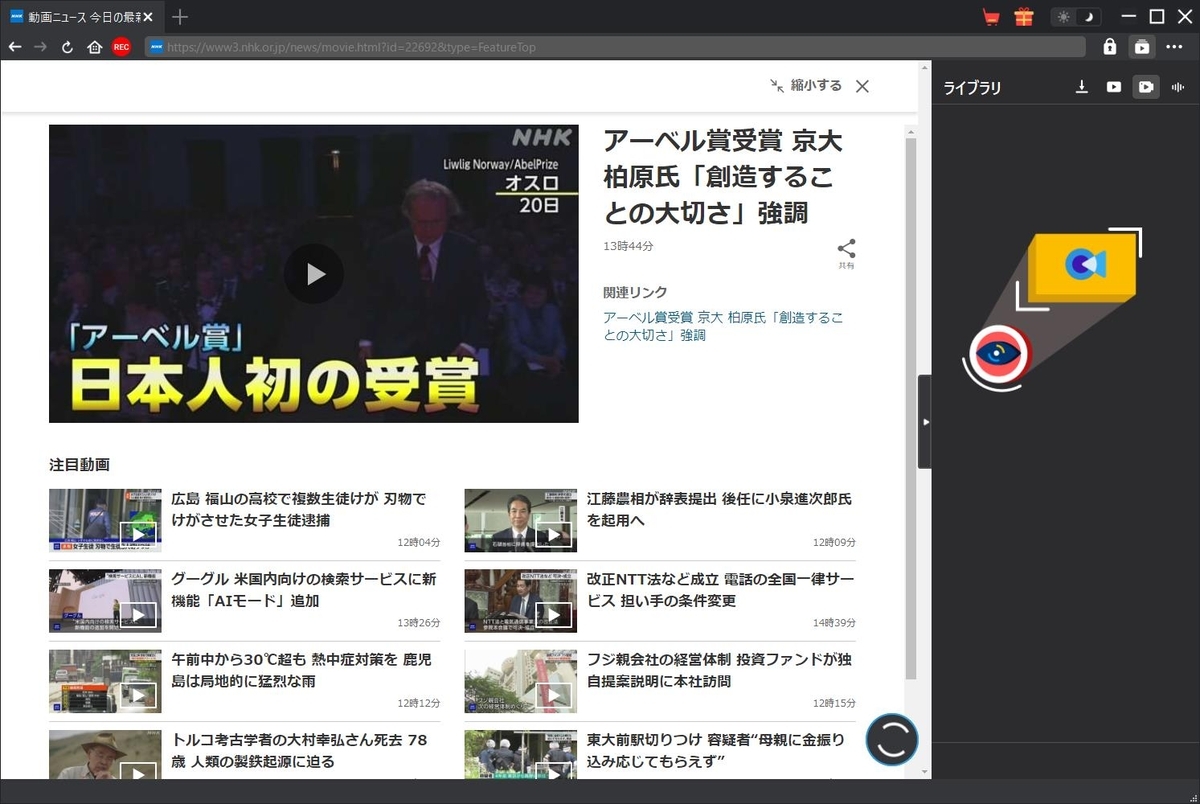
Task: Maximize the application window
Action: [x=1157, y=17]
